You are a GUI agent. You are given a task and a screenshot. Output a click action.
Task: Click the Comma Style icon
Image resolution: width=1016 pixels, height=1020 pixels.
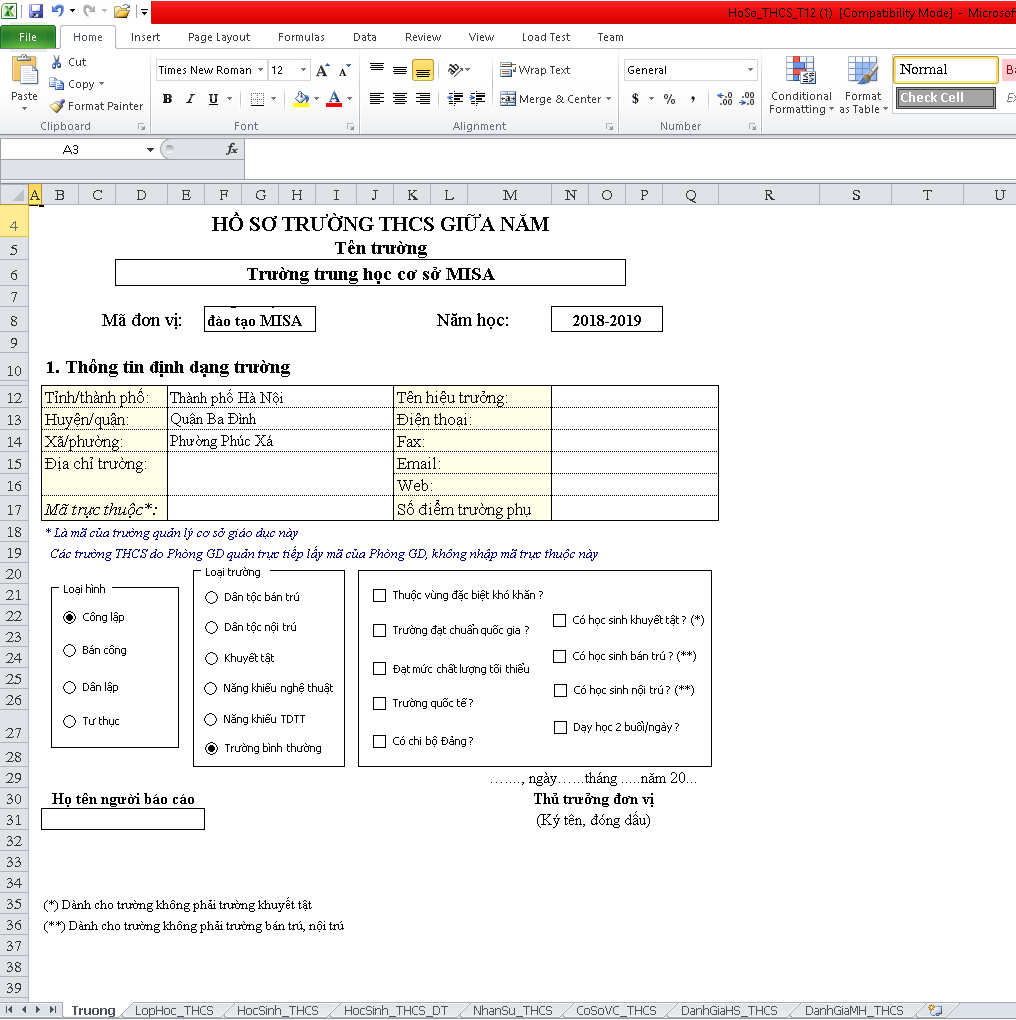(x=693, y=99)
